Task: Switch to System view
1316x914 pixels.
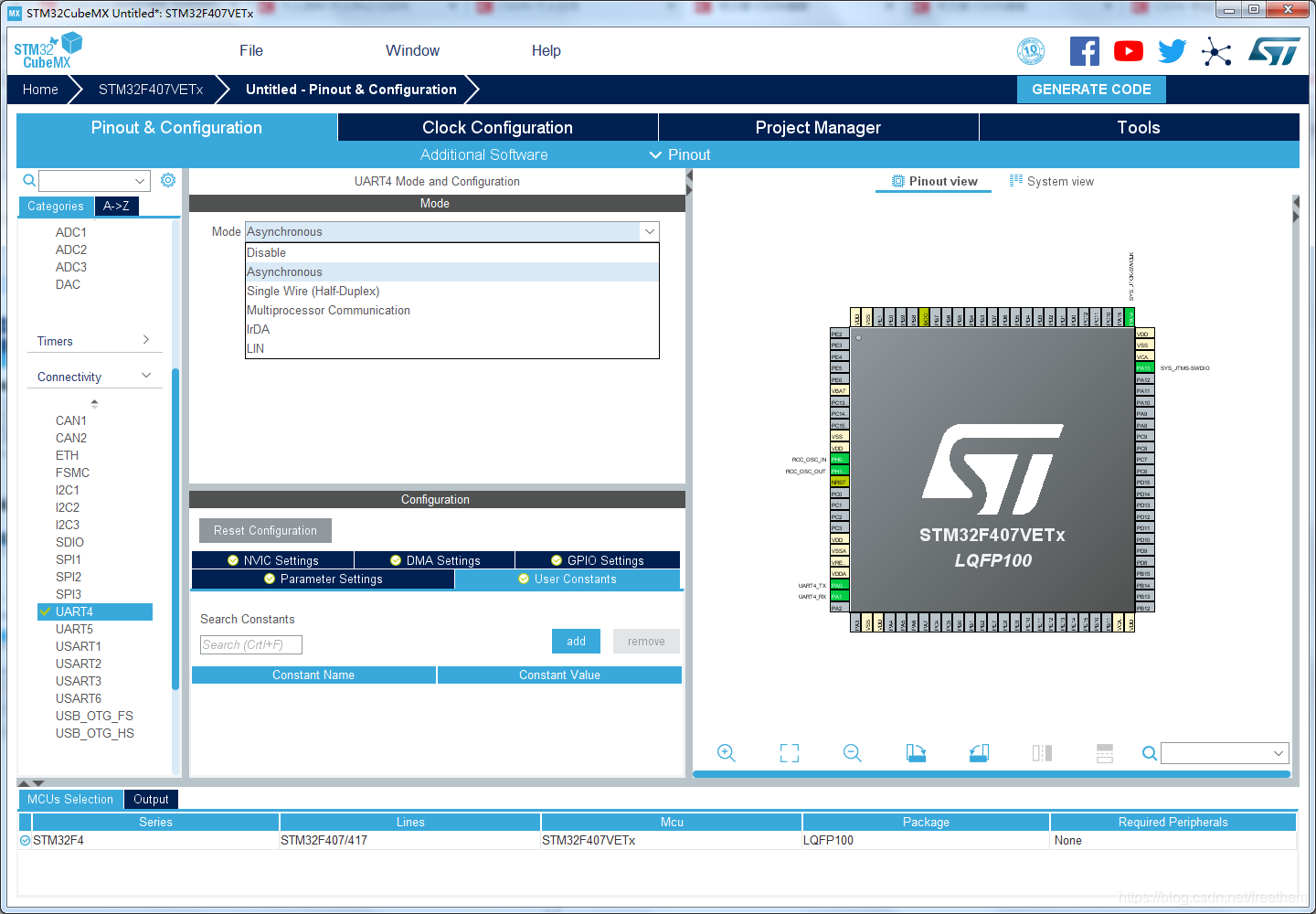Action: coord(1052,181)
